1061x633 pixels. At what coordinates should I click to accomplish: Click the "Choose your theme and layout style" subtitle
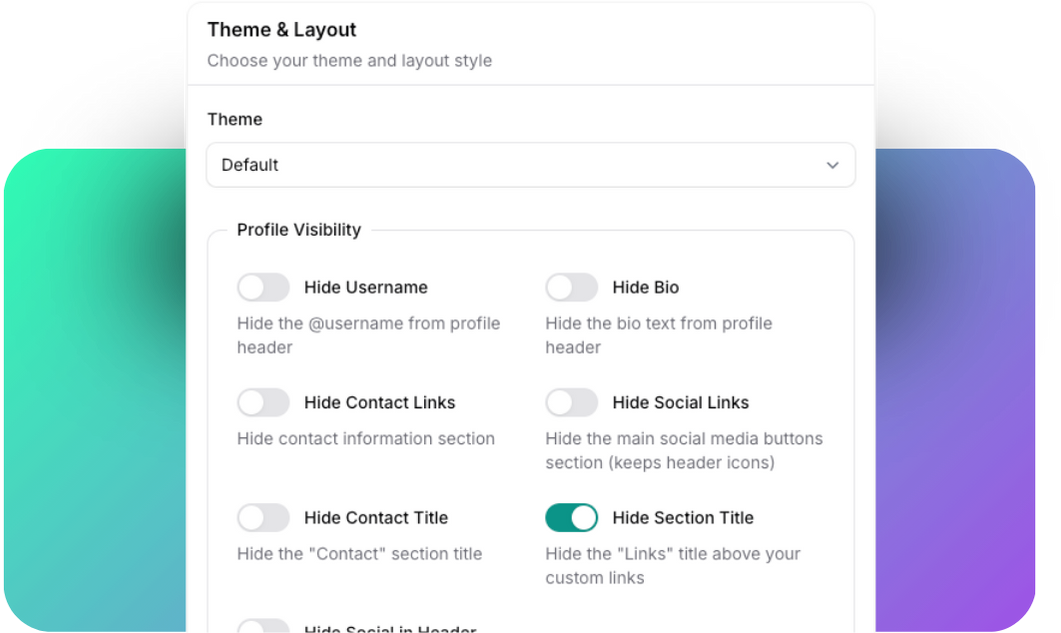[x=349, y=61]
